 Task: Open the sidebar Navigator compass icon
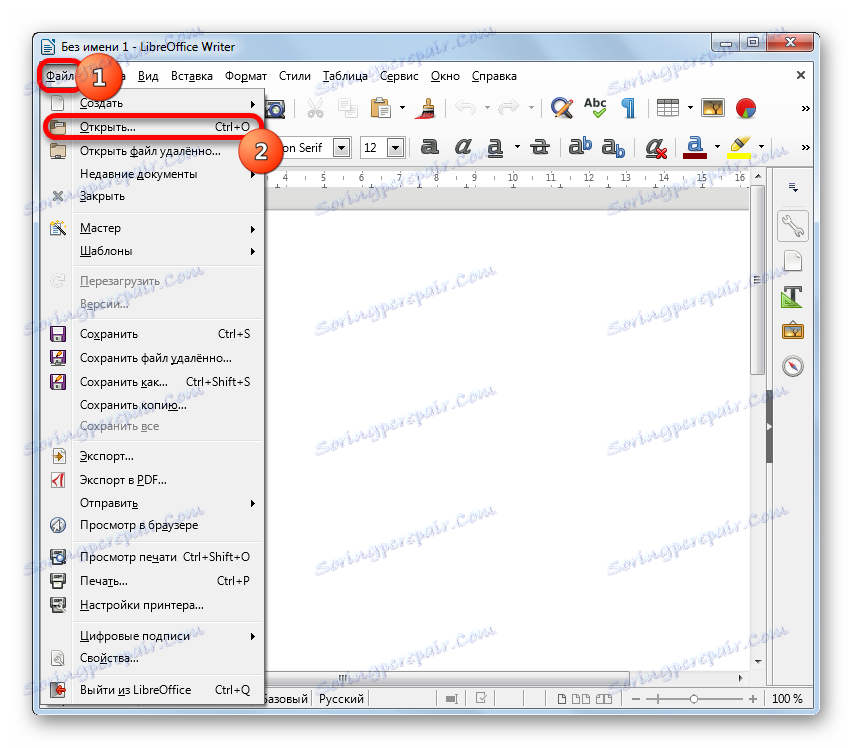(793, 366)
